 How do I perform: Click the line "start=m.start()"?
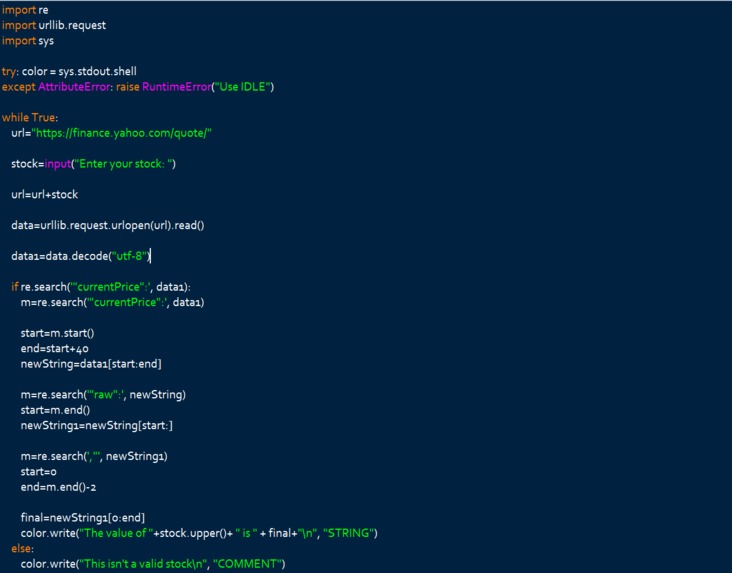[x=57, y=333]
